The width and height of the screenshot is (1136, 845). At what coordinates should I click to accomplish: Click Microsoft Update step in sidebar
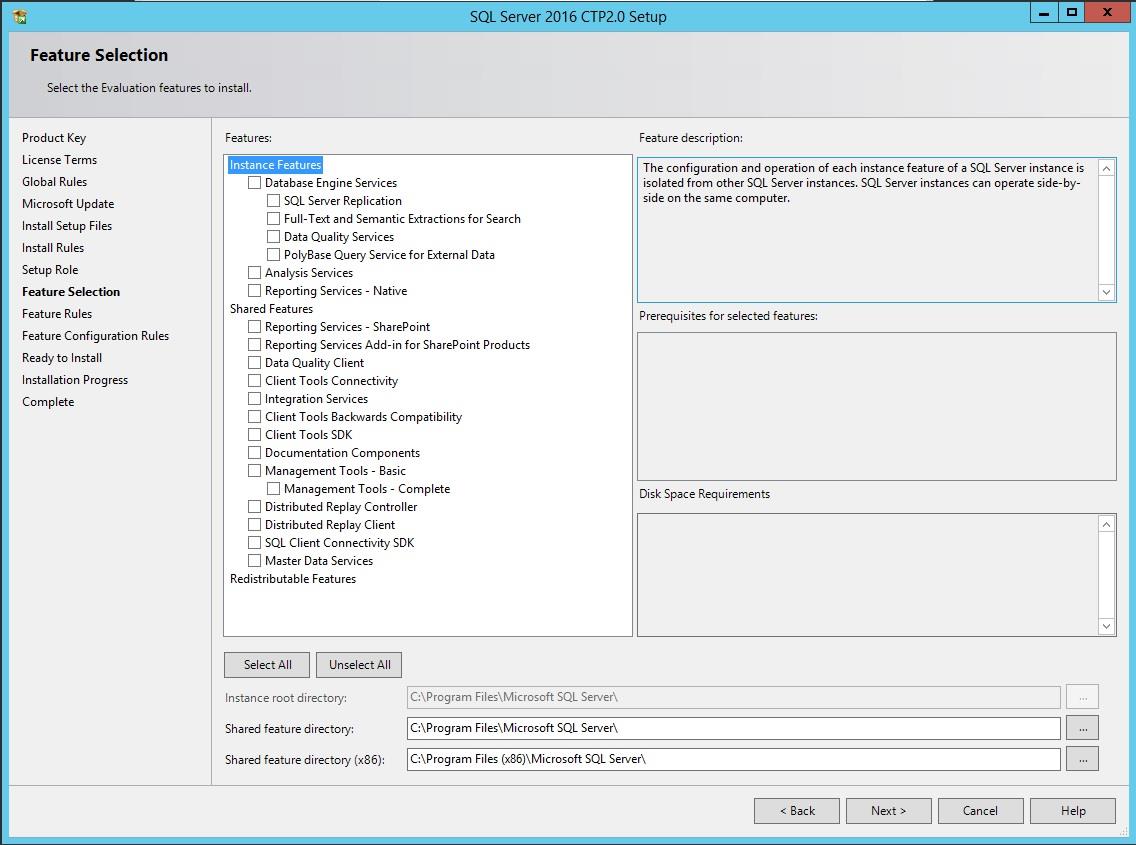click(x=68, y=204)
